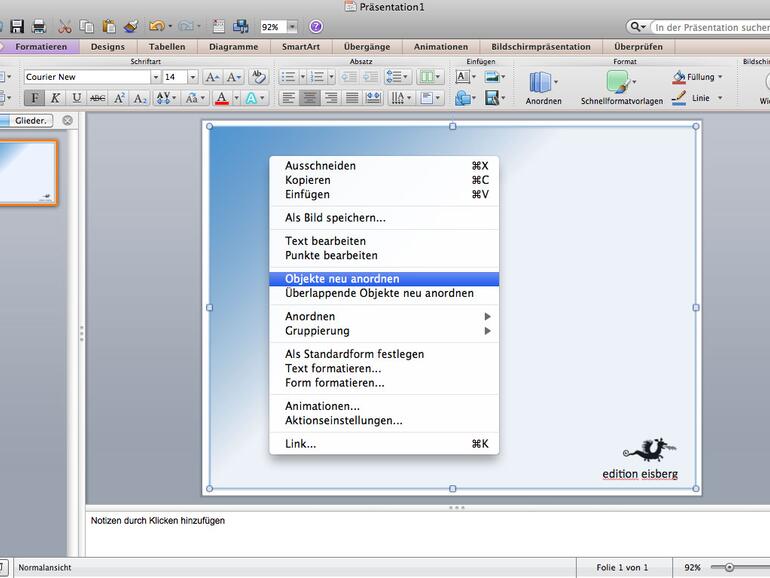Open the font name dropdown arrow
The width and height of the screenshot is (770, 578).
pos(156,77)
